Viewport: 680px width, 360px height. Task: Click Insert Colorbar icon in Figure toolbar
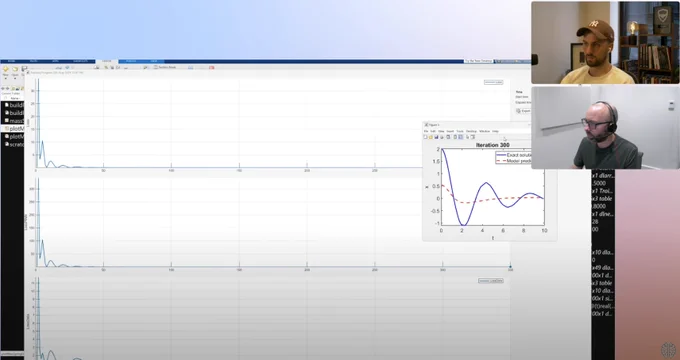point(455,137)
